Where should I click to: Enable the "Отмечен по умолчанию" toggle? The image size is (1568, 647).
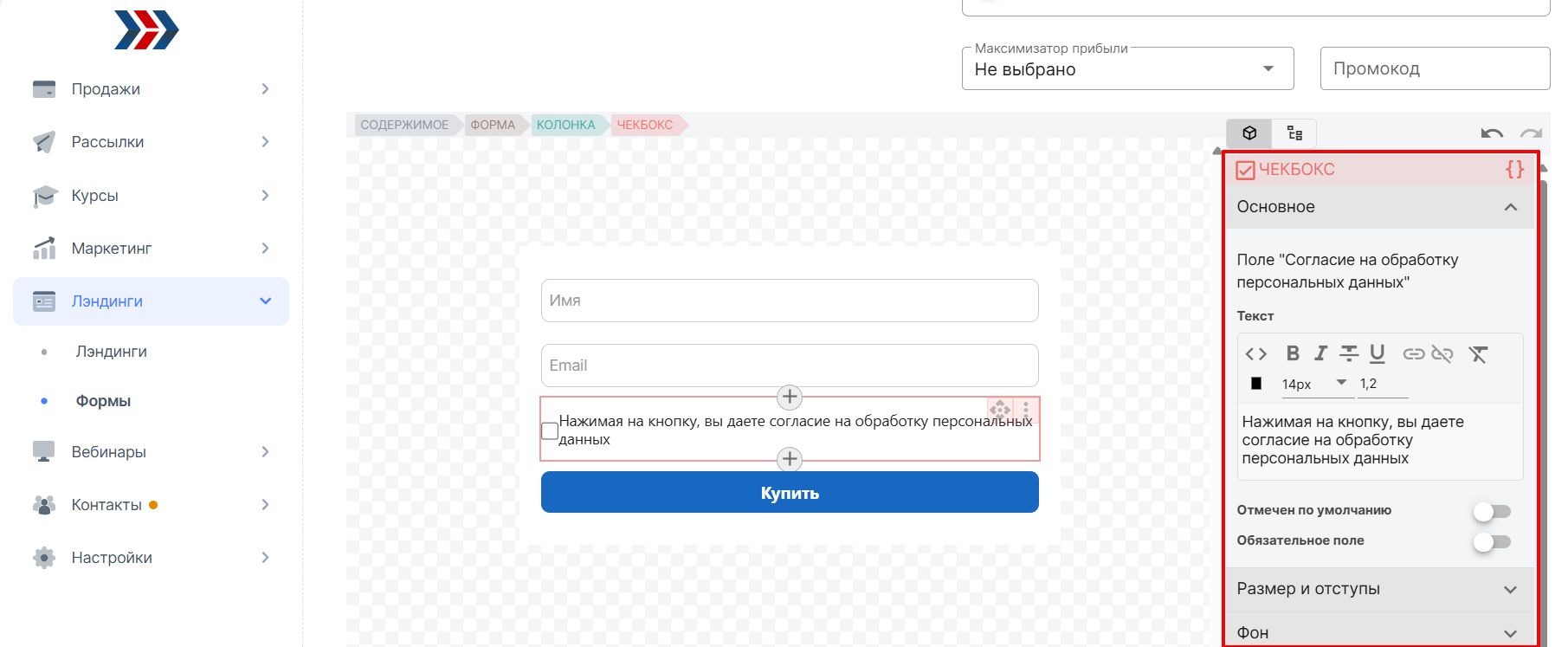1492,511
